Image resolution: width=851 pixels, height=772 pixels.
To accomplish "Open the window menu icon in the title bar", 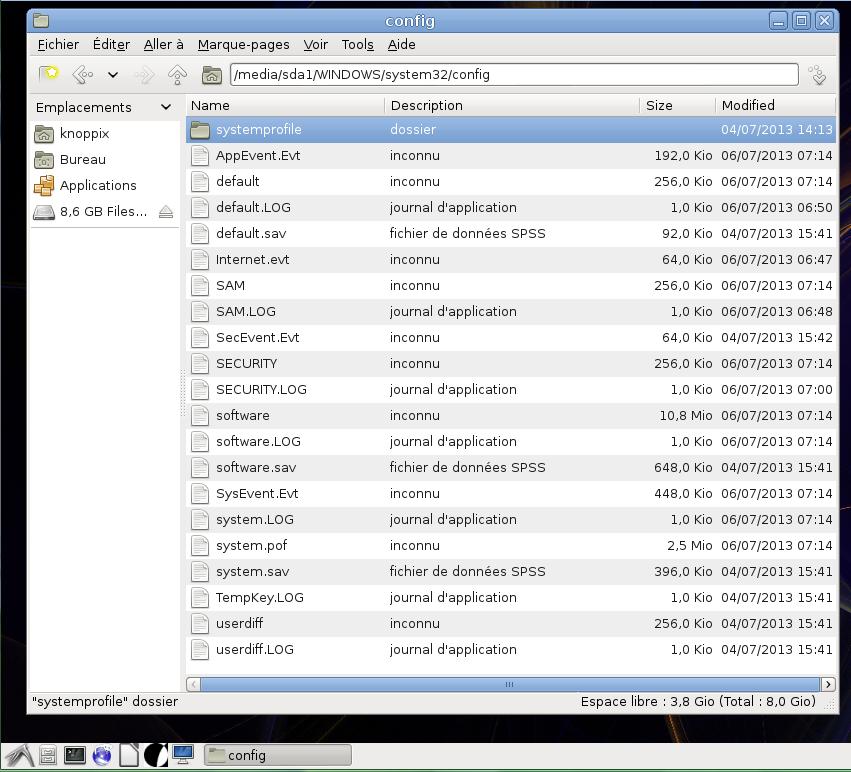I will click(41, 21).
